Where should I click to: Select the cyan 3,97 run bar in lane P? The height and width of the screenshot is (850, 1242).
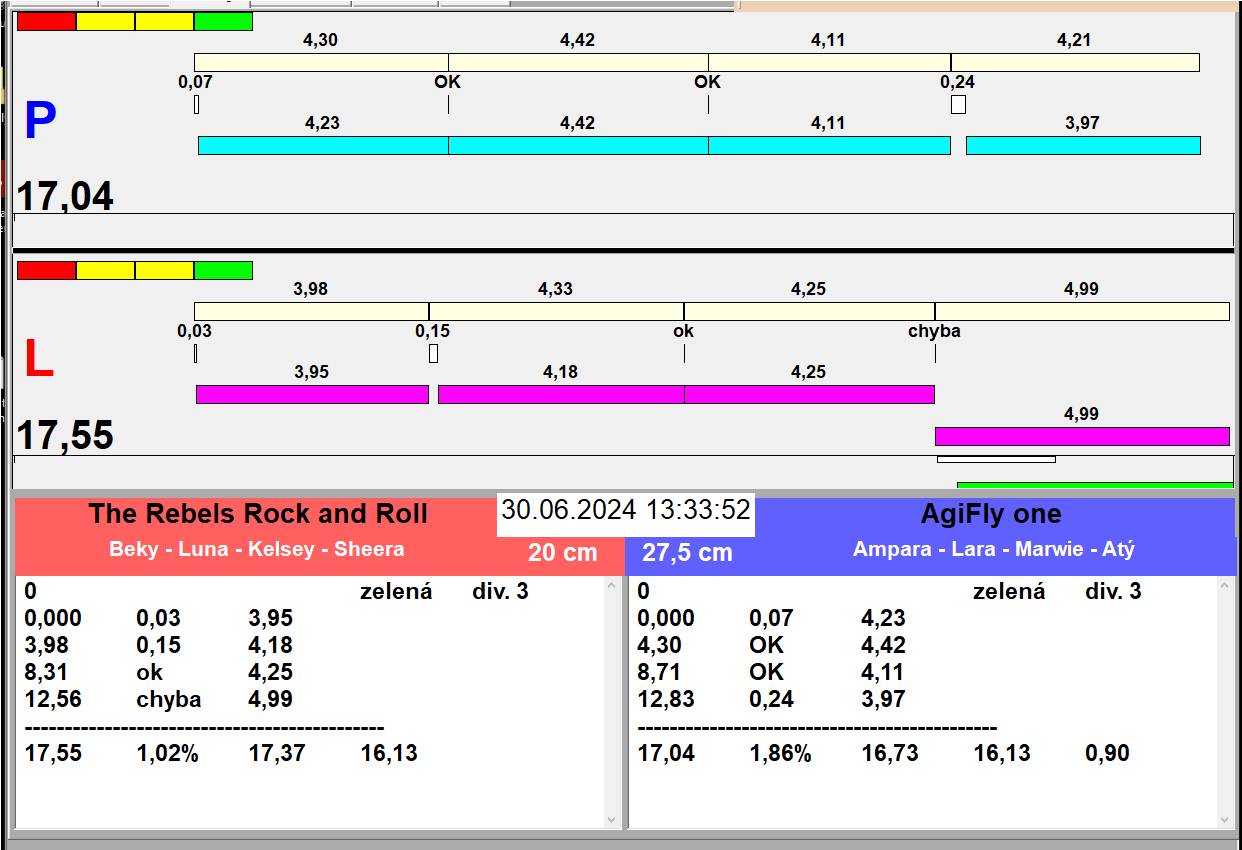tap(1082, 146)
